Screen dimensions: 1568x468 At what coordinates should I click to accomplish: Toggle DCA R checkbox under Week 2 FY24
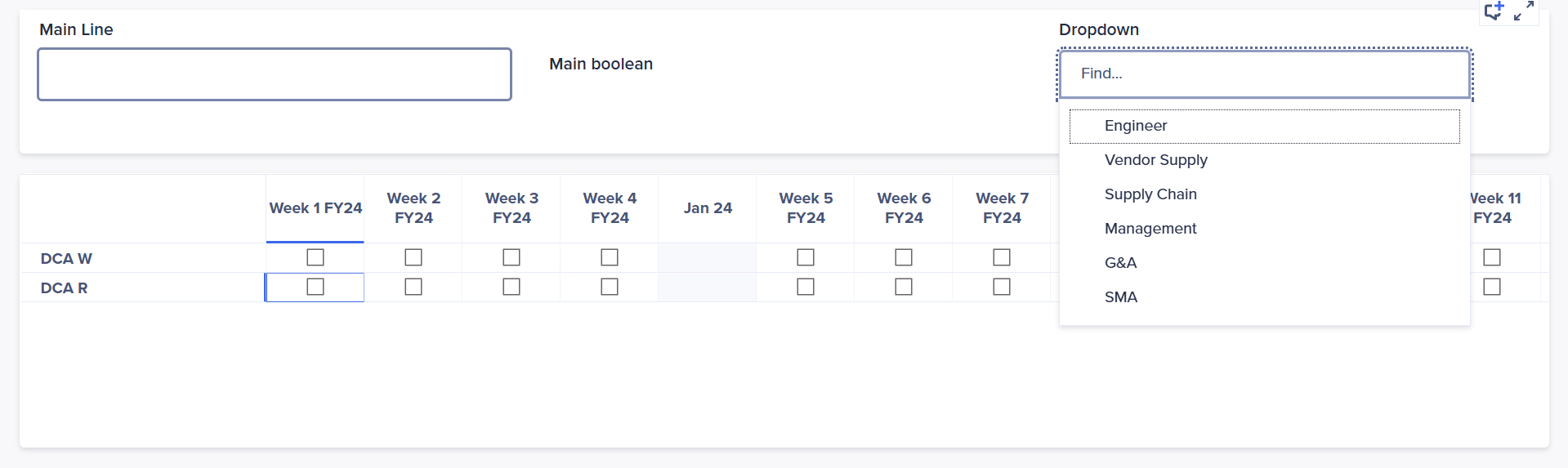coord(413,287)
